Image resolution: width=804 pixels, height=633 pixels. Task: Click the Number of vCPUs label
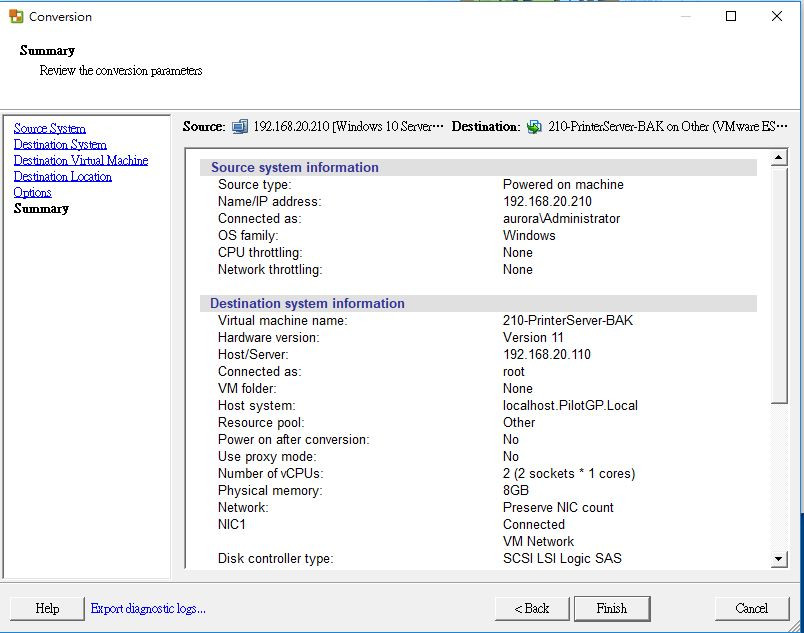click(270, 473)
